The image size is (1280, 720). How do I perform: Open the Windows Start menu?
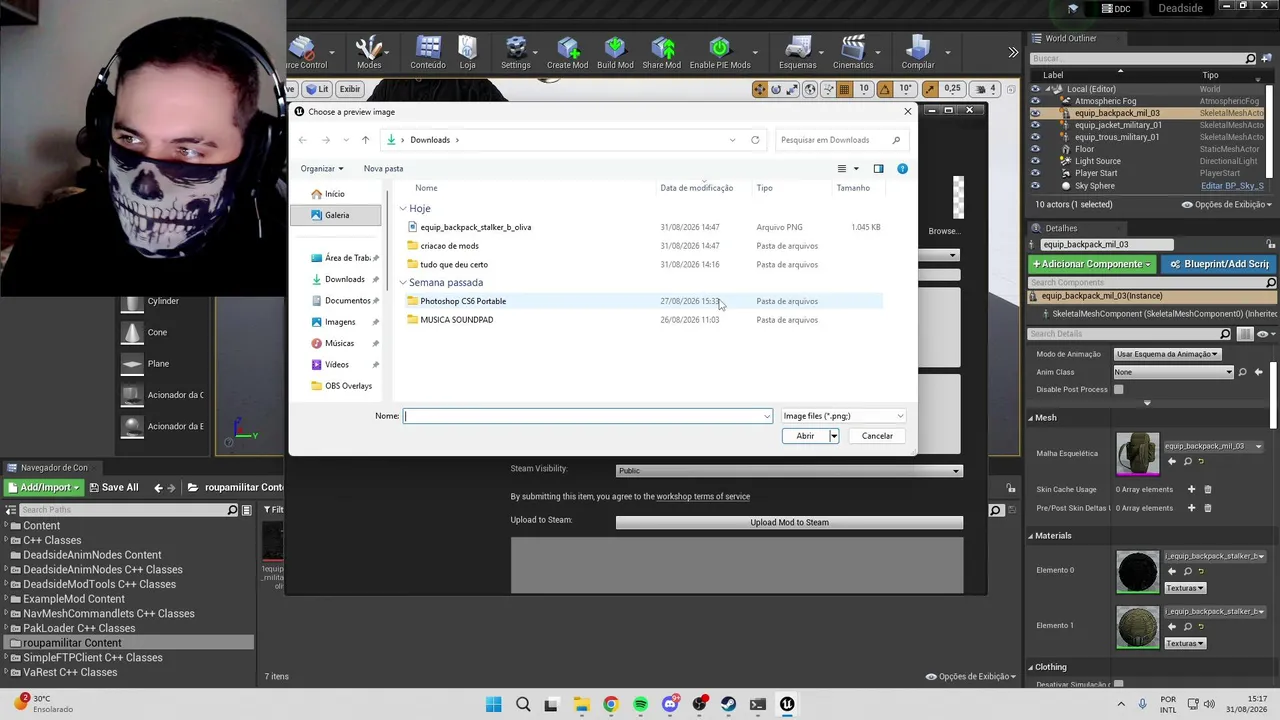pyautogui.click(x=493, y=704)
